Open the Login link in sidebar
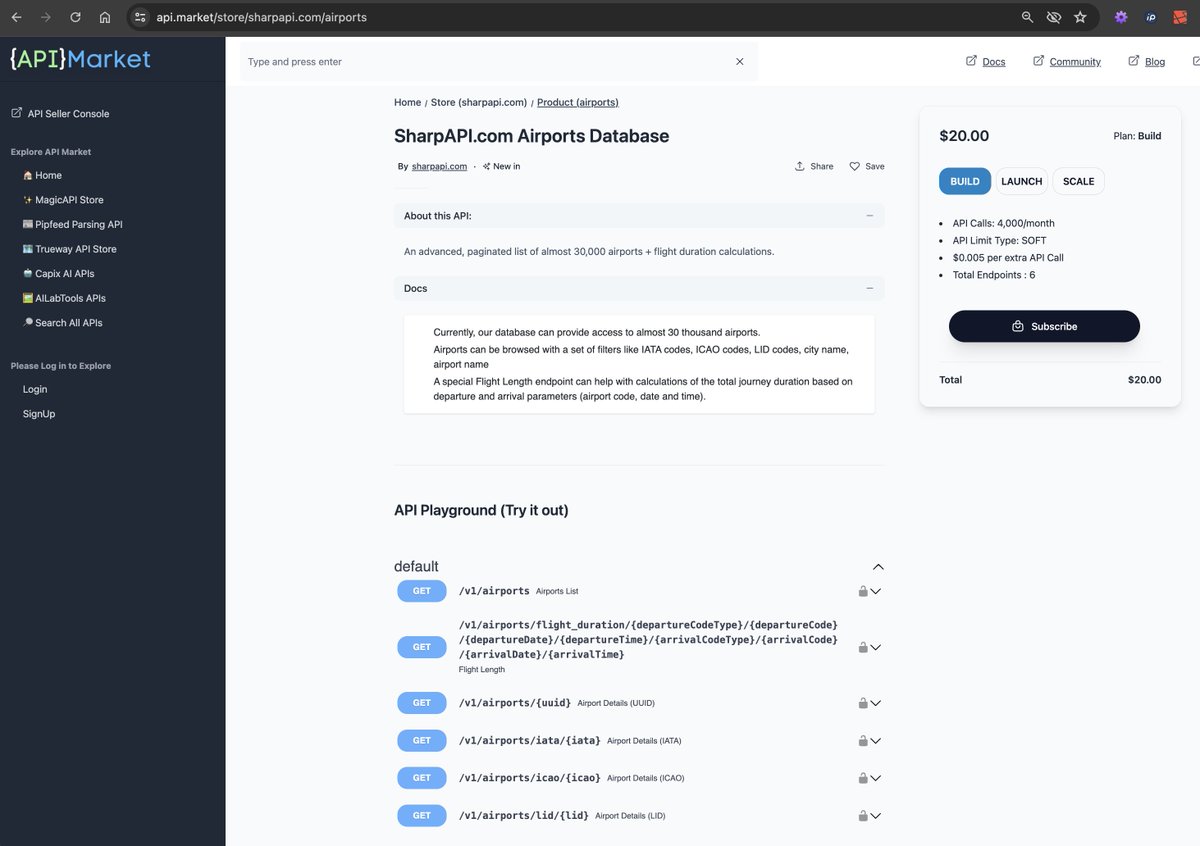 tap(35, 389)
